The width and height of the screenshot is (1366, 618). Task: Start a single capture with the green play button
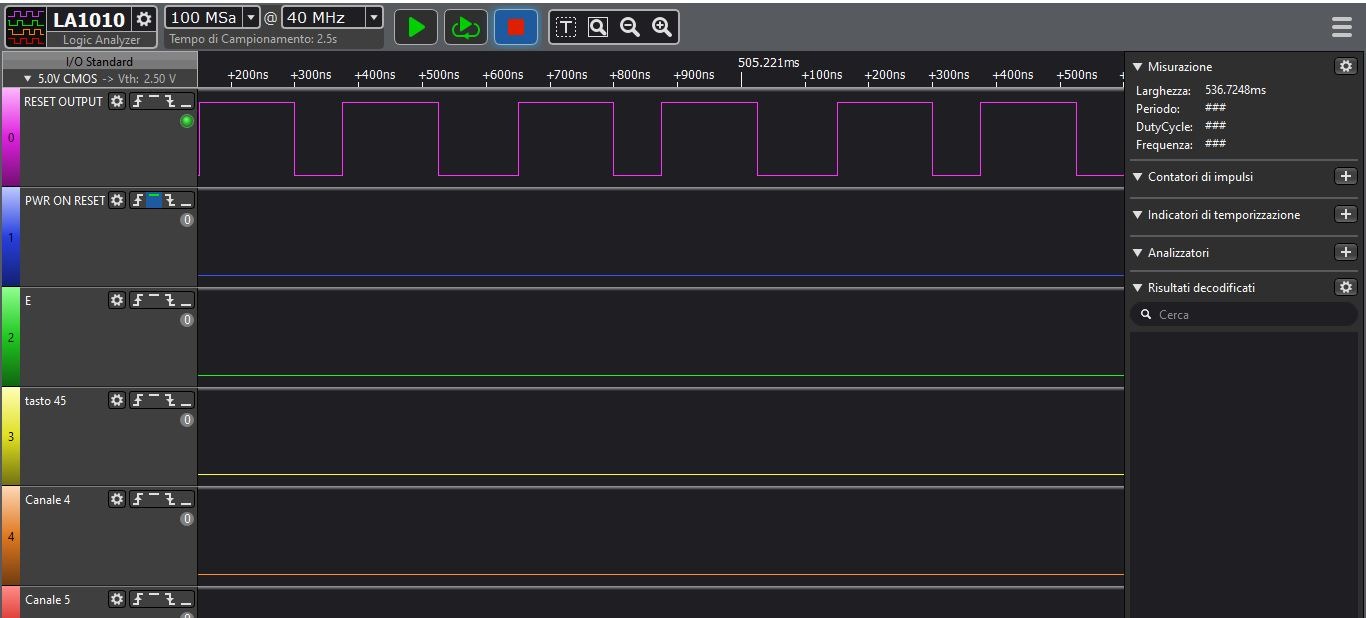(416, 27)
